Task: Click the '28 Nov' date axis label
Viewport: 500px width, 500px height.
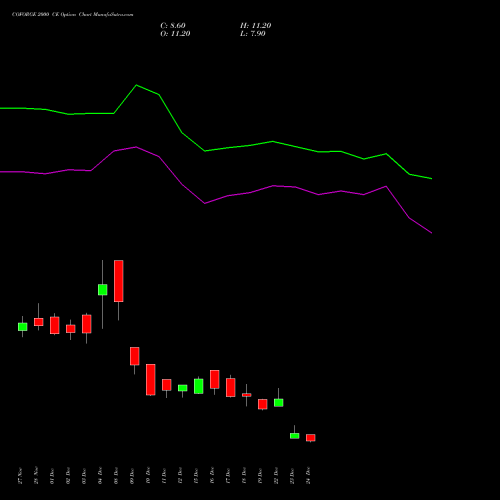Action: (36, 476)
